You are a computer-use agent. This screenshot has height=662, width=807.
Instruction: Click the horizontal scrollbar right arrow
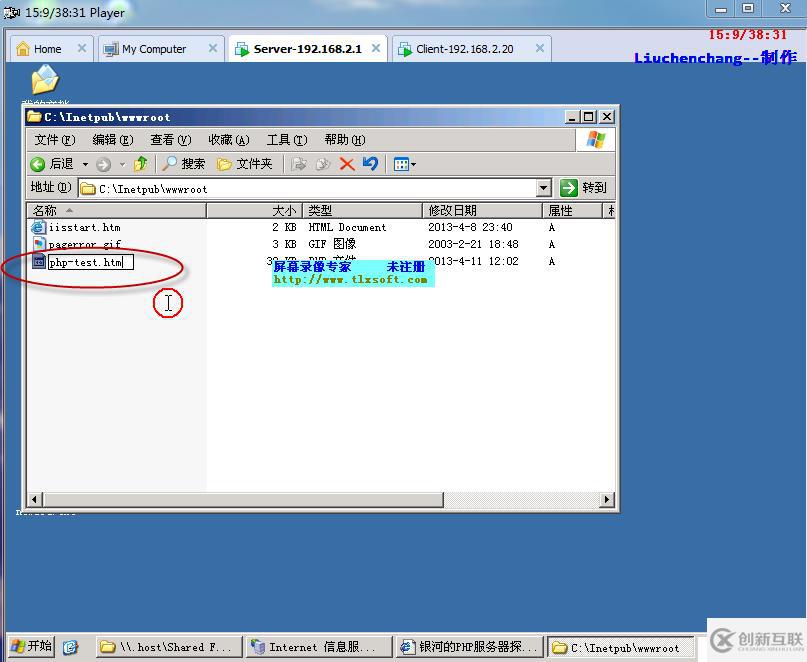coord(607,499)
